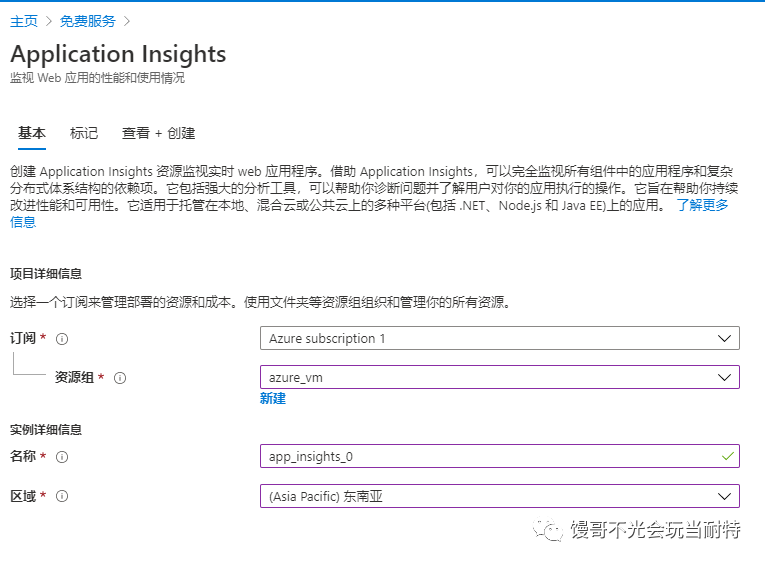The height and width of the screenshot is (563, 765).
Task: Click 新建 to create resource group
Action: (x=273, y=399)
